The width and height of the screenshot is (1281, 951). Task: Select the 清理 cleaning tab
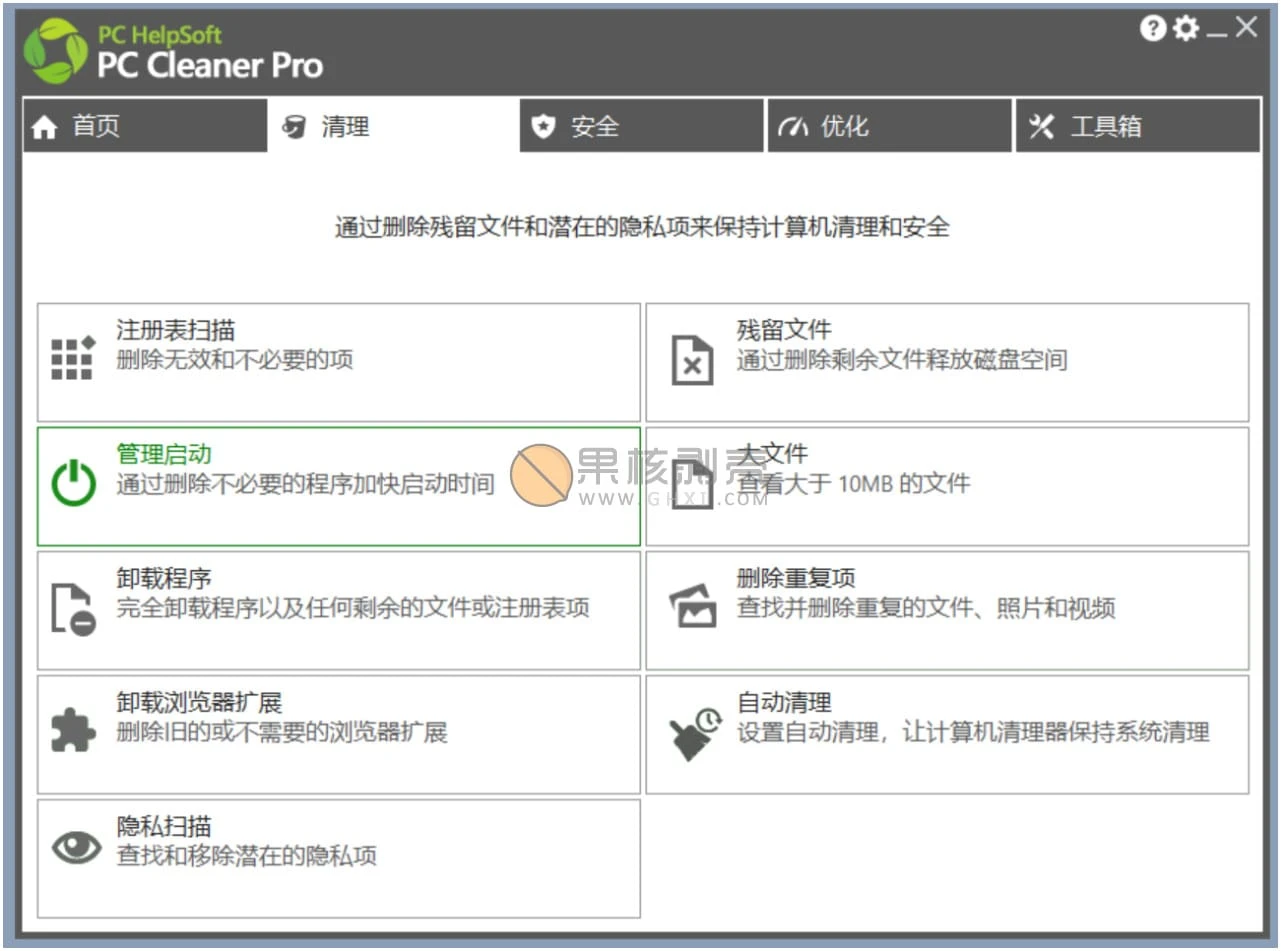click(393, 126)
